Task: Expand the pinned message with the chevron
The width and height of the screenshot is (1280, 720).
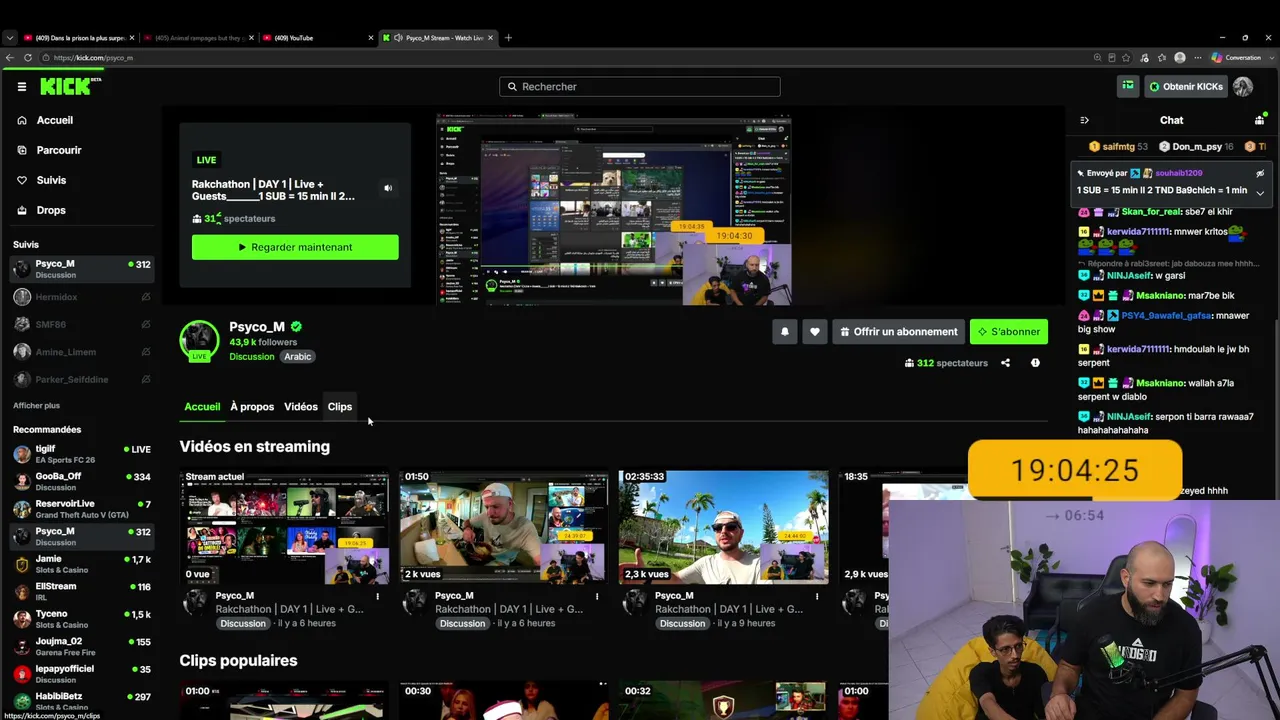Action: 1260,192
